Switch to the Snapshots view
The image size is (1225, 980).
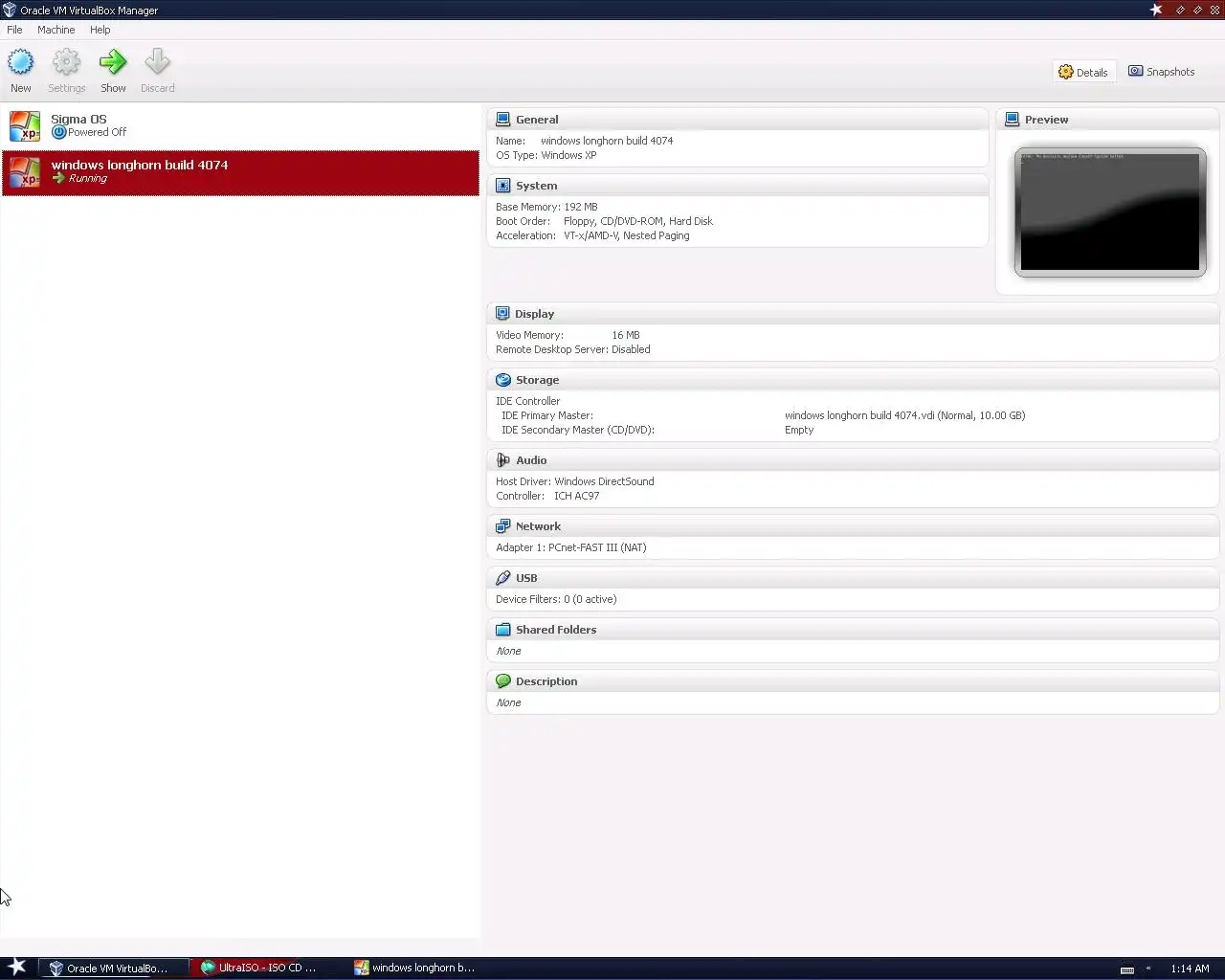1162,72
